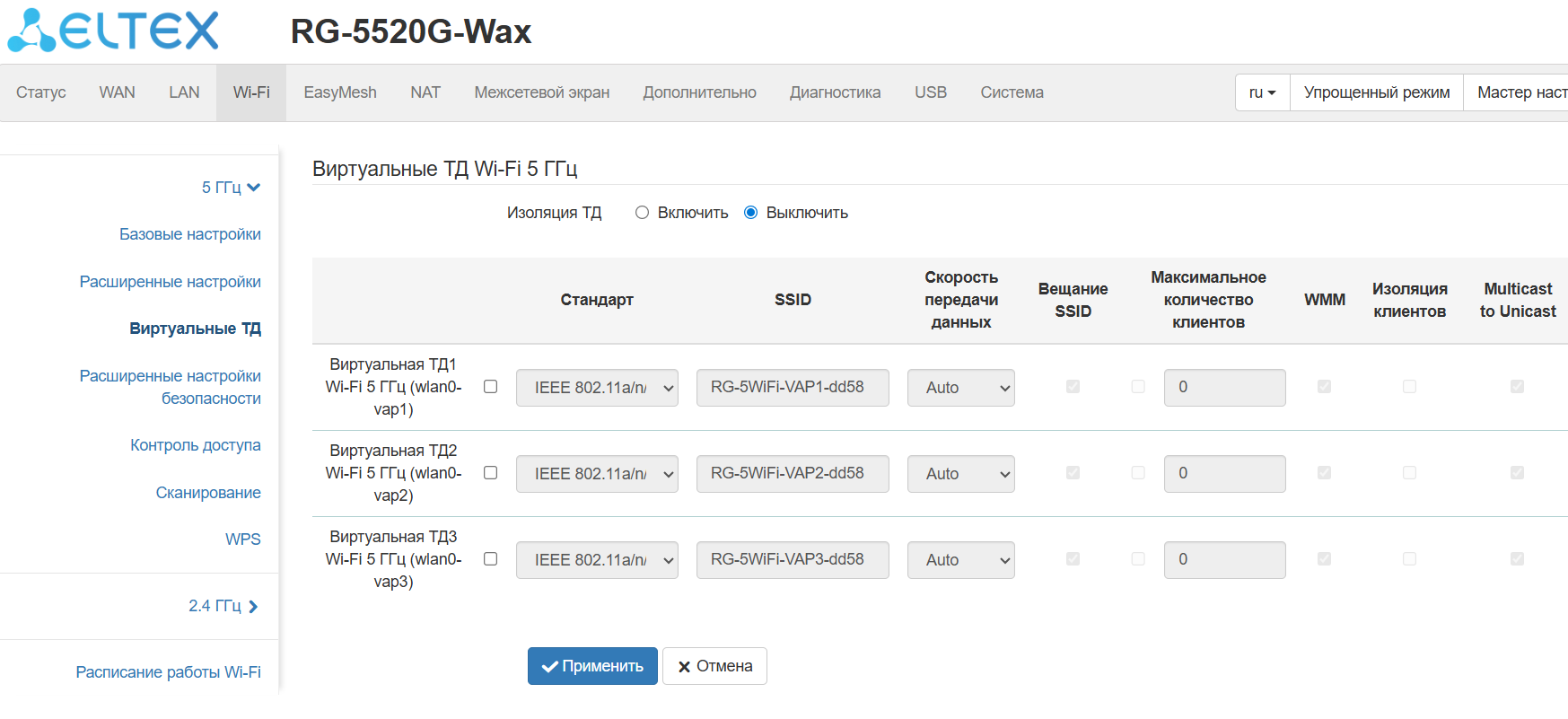Expand the 2.4 ГГц section chevron
1568x719 pixels.
pos(253,607)
